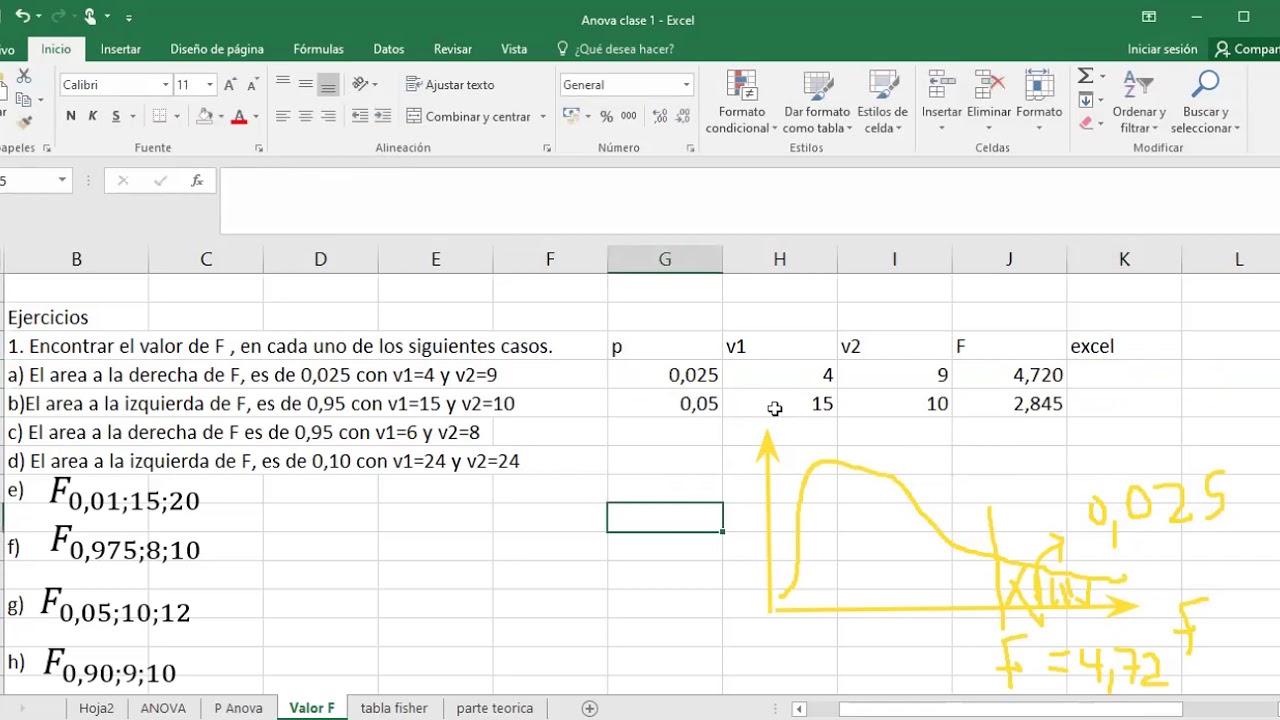Click the font color red A swatch

point(239,116)
